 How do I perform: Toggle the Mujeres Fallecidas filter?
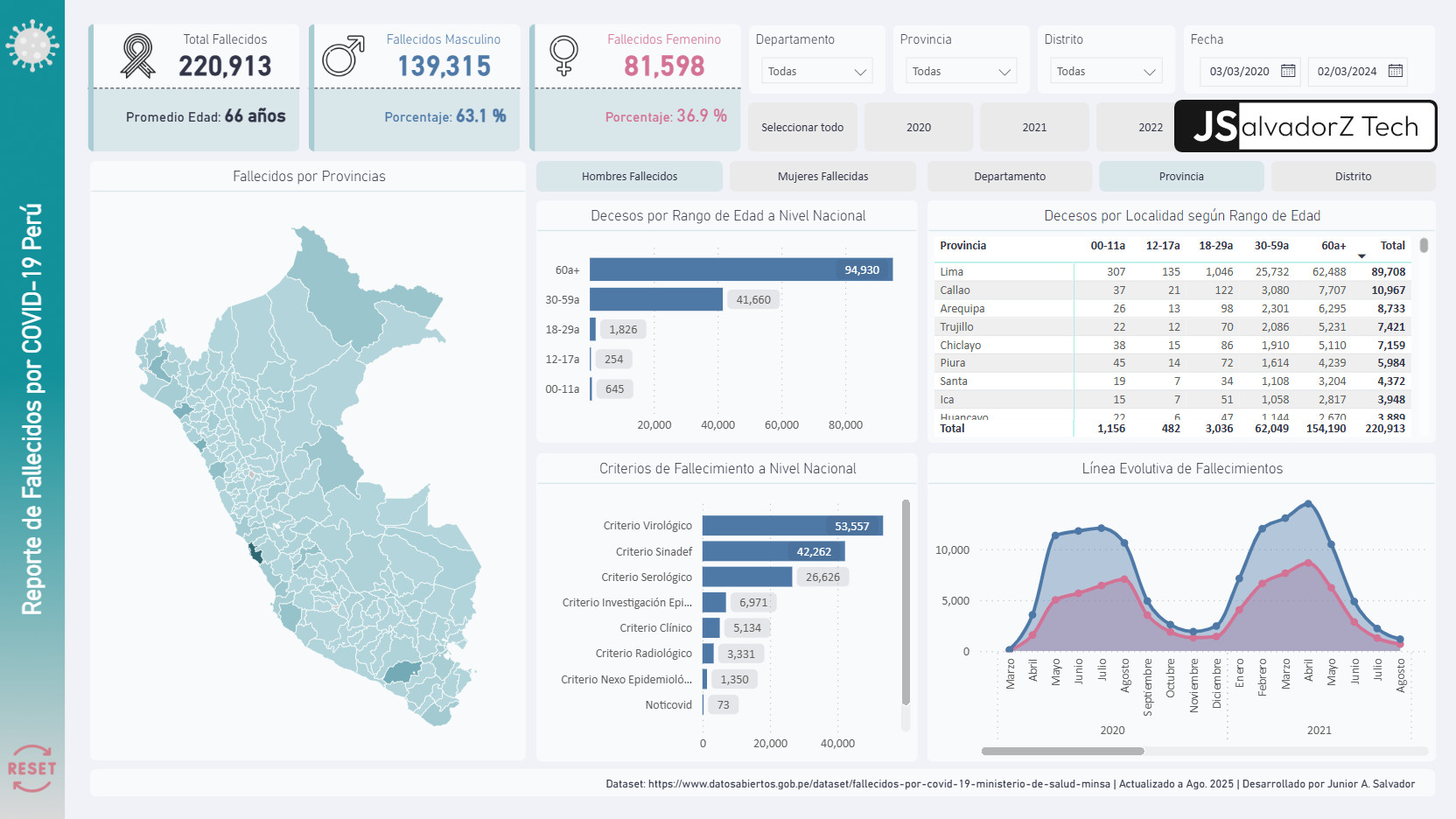[x=822, y=176]
